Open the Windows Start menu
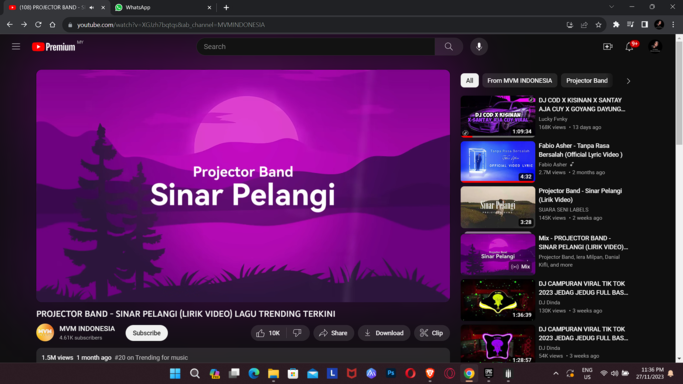 click(x=175, y=374)
